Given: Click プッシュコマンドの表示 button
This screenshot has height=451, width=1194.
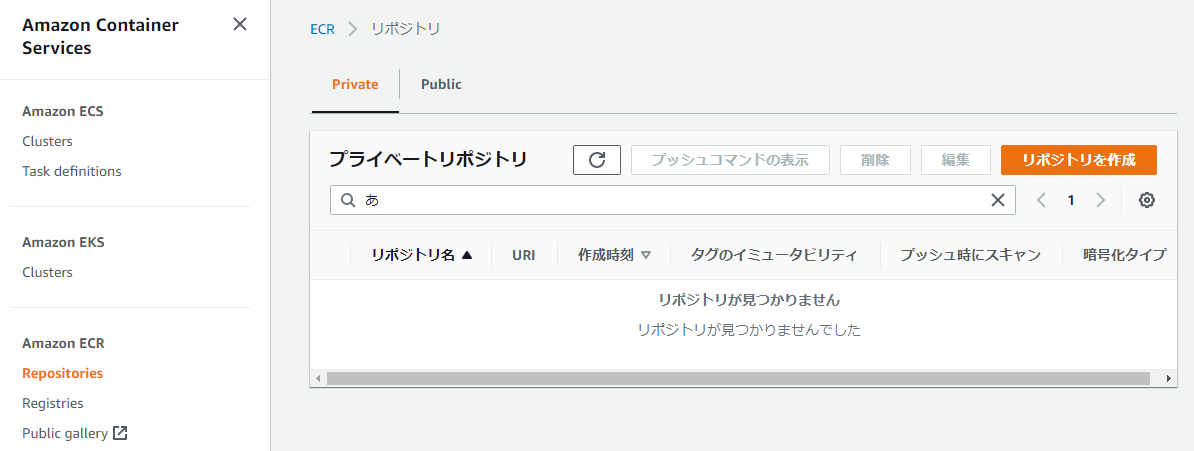Looking at the screenshot, I should tap(730, 160).
